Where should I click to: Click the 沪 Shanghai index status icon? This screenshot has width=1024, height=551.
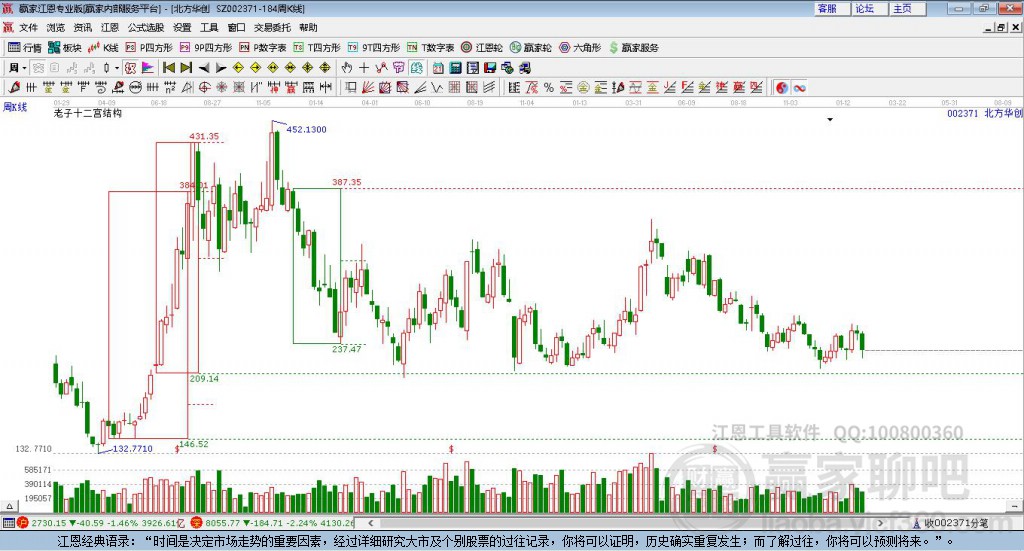pos(24,523)
